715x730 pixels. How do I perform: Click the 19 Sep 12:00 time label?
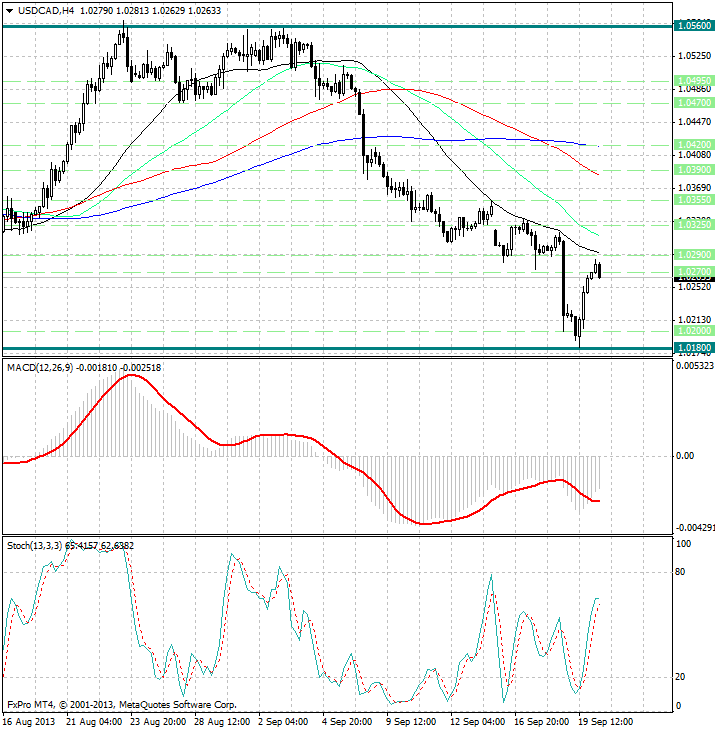click(605, 722)
